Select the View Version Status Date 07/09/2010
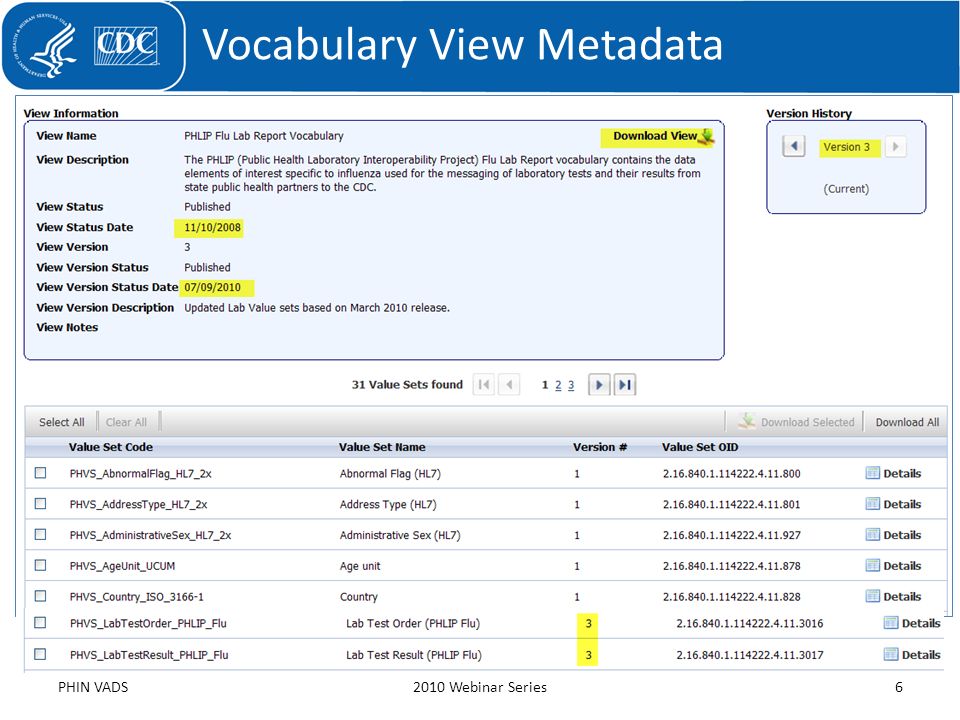This screenshot has width=960, height=720. click(x=212, y=287)
